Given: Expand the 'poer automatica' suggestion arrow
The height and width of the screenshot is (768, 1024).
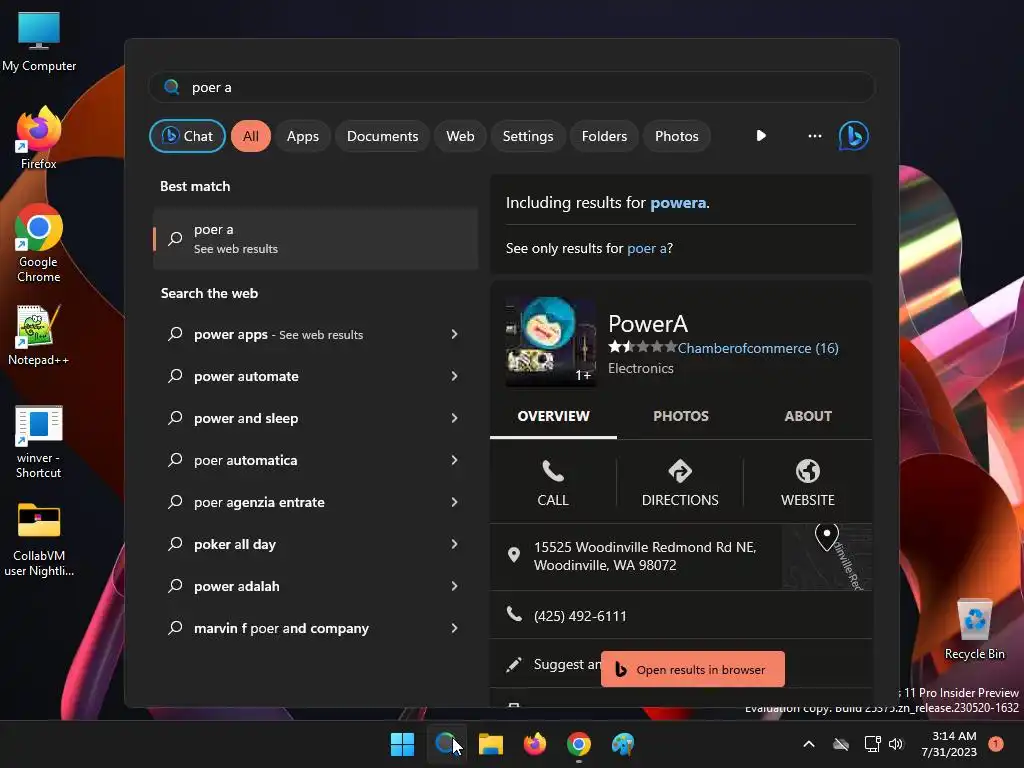Looking at the screenshot, I should [x=455, y=460].
